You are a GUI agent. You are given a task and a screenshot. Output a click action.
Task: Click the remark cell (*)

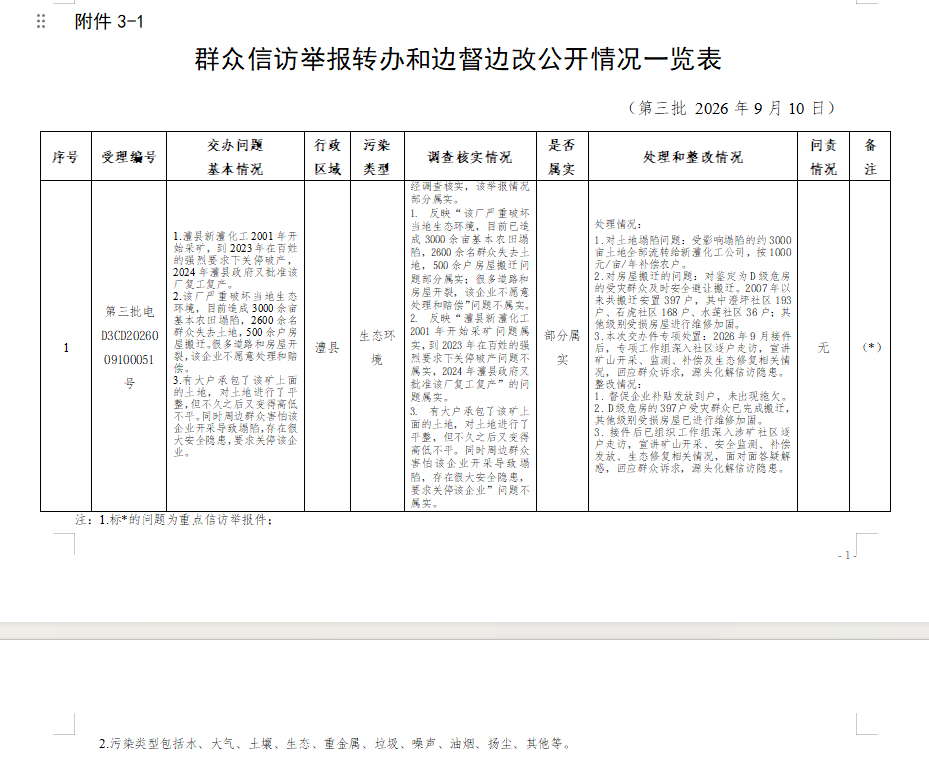point(870,346)
